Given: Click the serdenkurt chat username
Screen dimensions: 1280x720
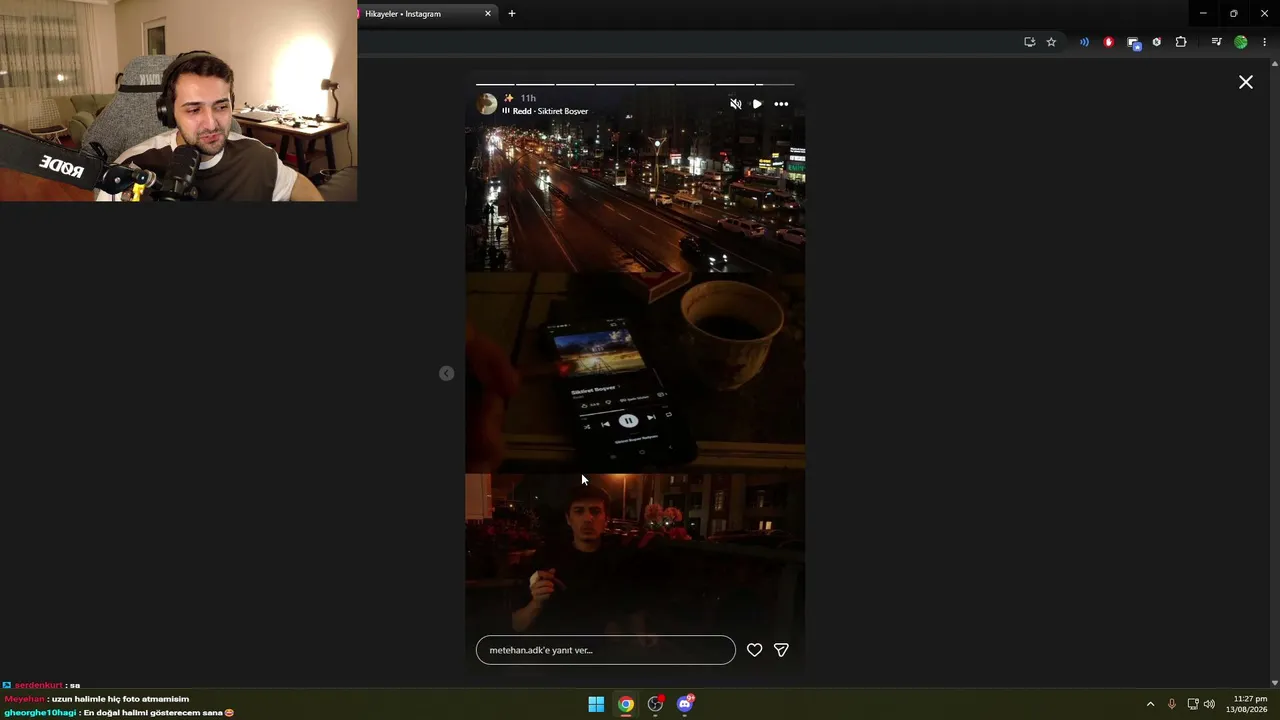Looking at the screenshot, I should tap(39, 685).
